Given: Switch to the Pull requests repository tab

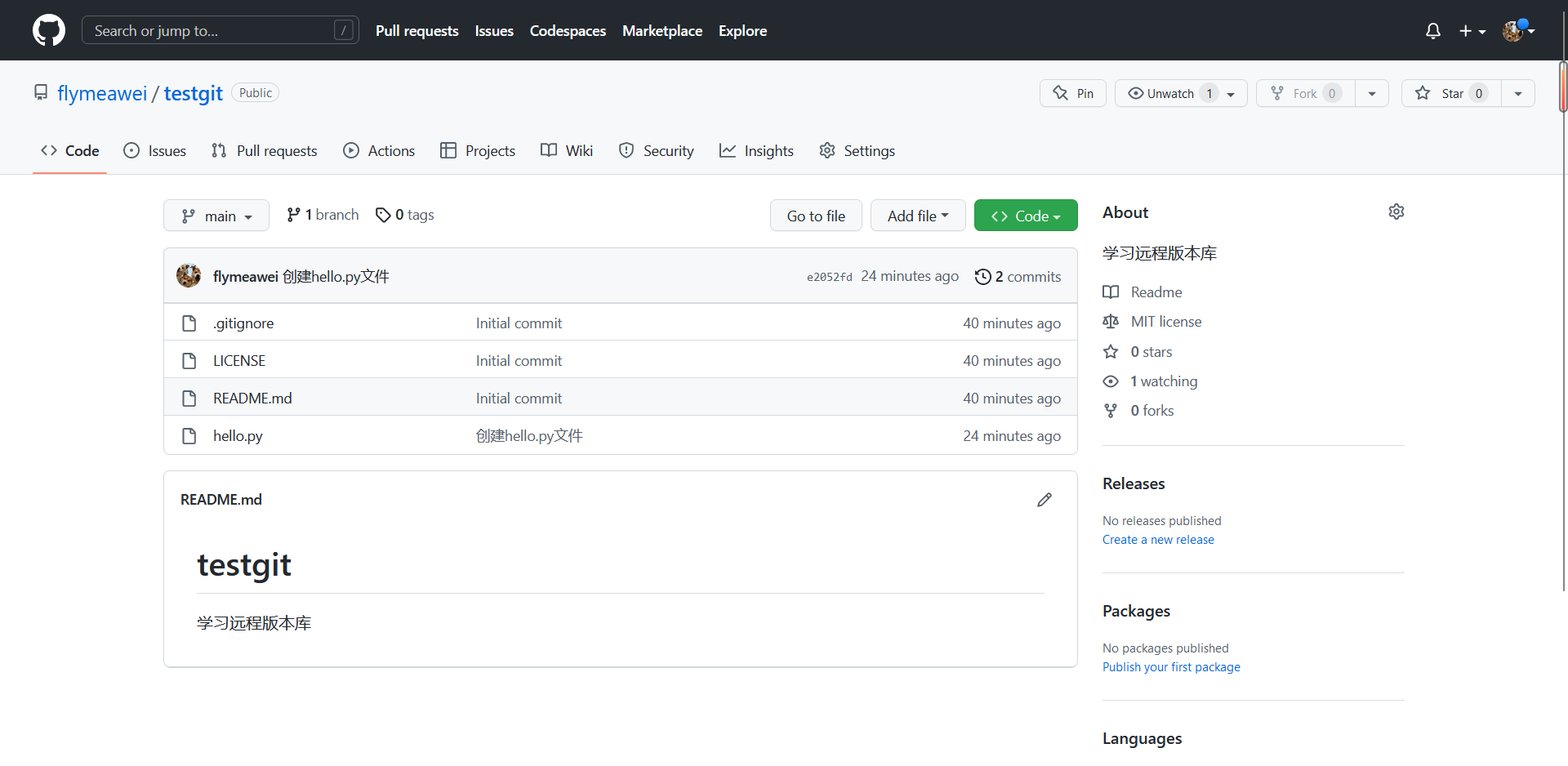Looking at the screenshot, I should pyautogui.click(x=264, y=150).
